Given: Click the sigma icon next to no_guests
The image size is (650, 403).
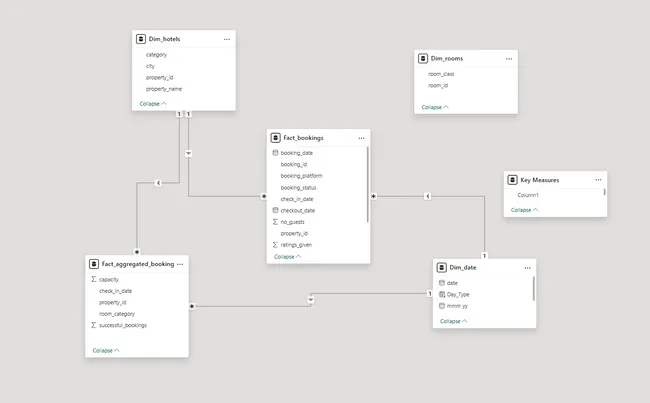Looking at the screenshot, I should [x=275, y=221].
